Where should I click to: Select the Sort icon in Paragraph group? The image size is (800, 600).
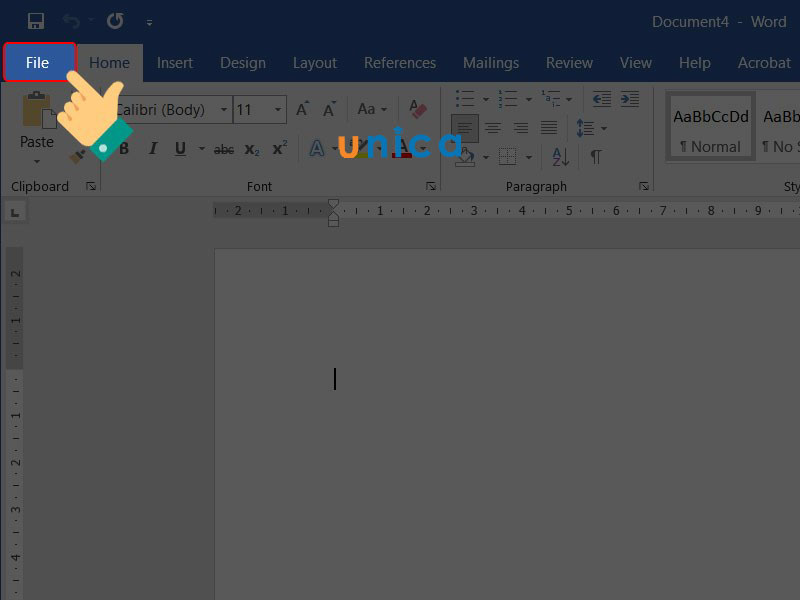coord(559,156)
